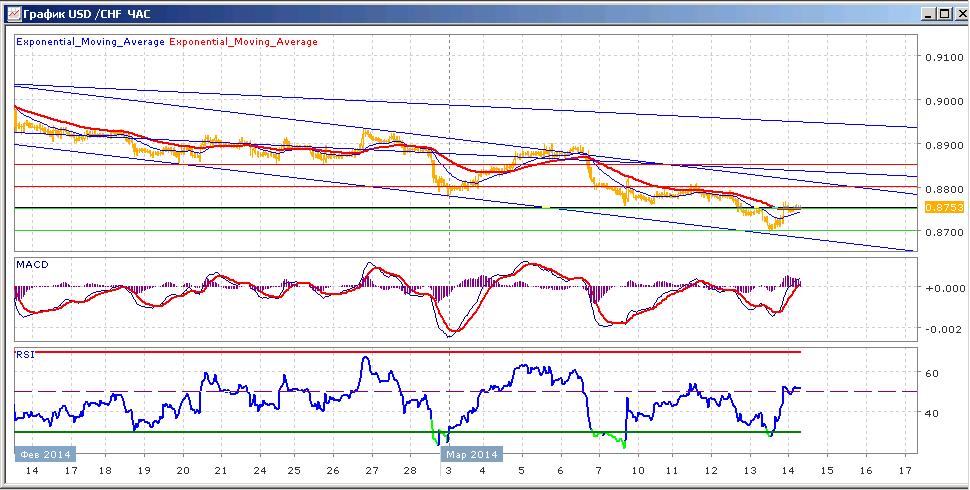Click the RSI panel label
Viewport: 970px width, 490px height.
coord(25,355)
